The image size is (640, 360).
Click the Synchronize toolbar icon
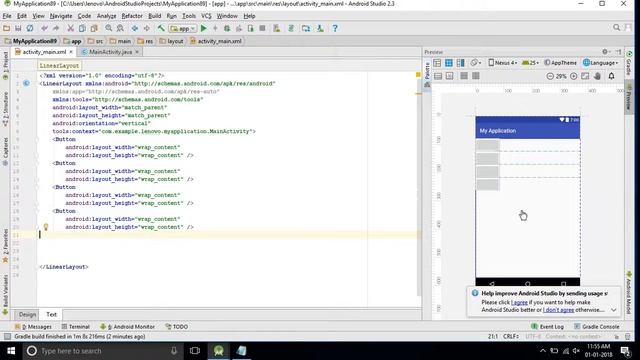point(30,28)
